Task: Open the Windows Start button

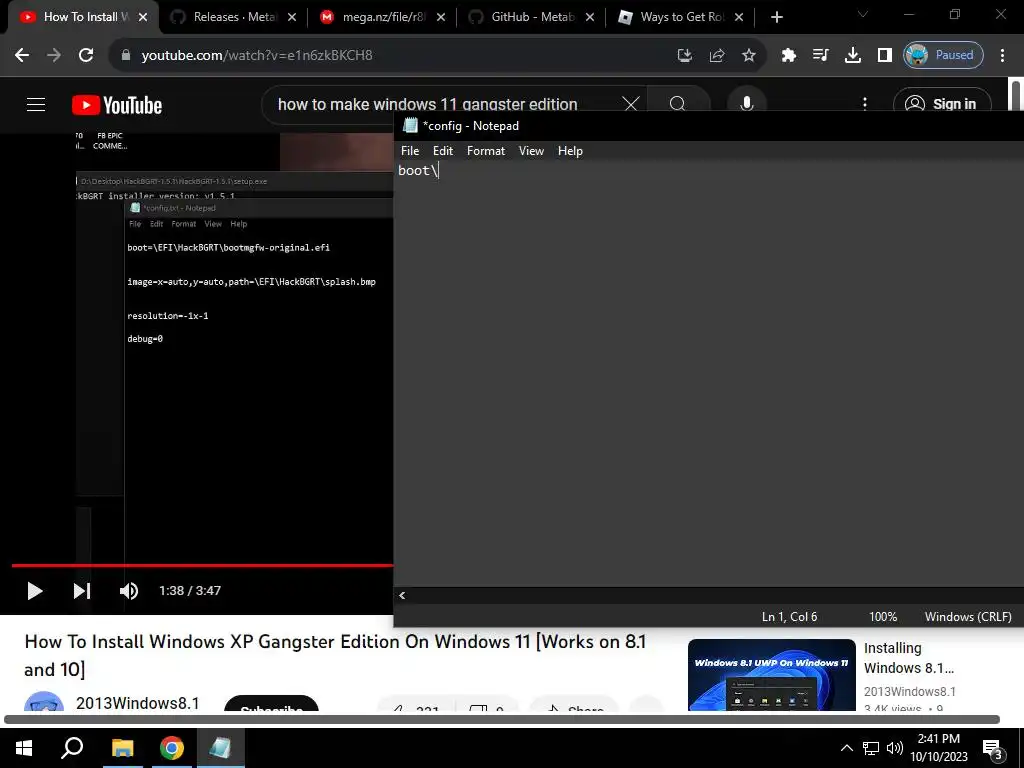Action: pyautogui.click(x=24, y=748)
